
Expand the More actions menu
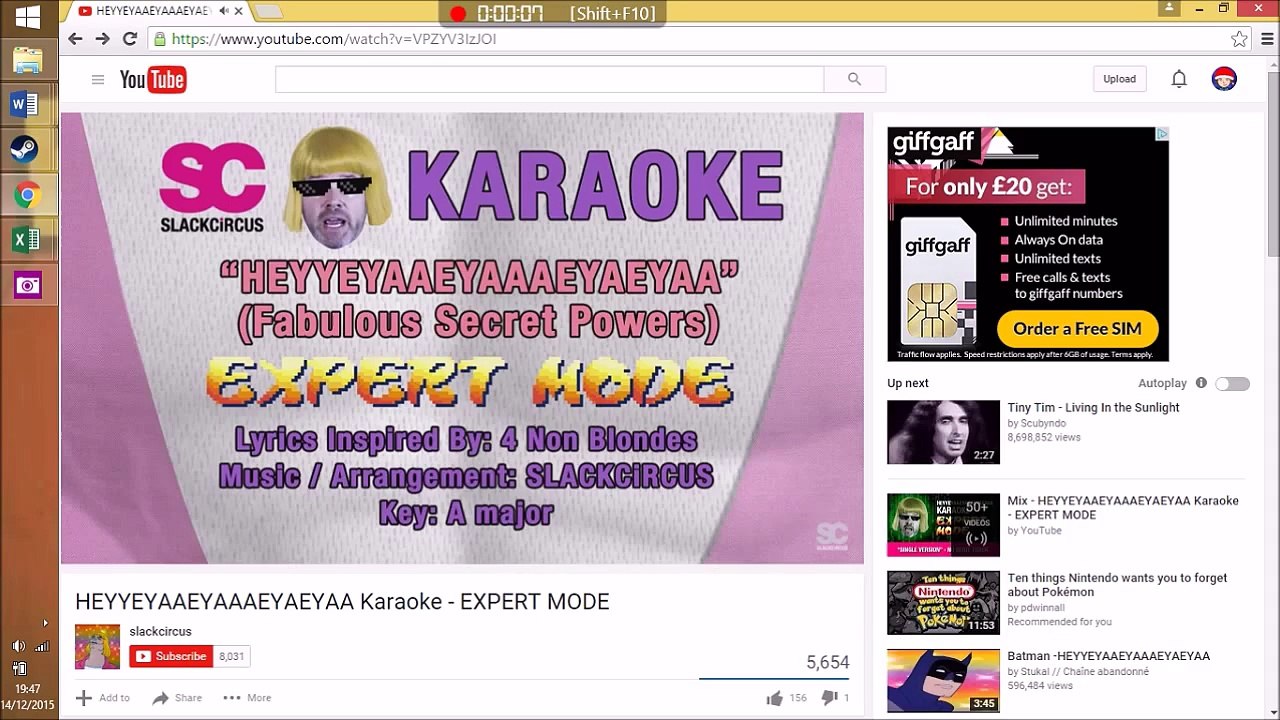point(247,698)
